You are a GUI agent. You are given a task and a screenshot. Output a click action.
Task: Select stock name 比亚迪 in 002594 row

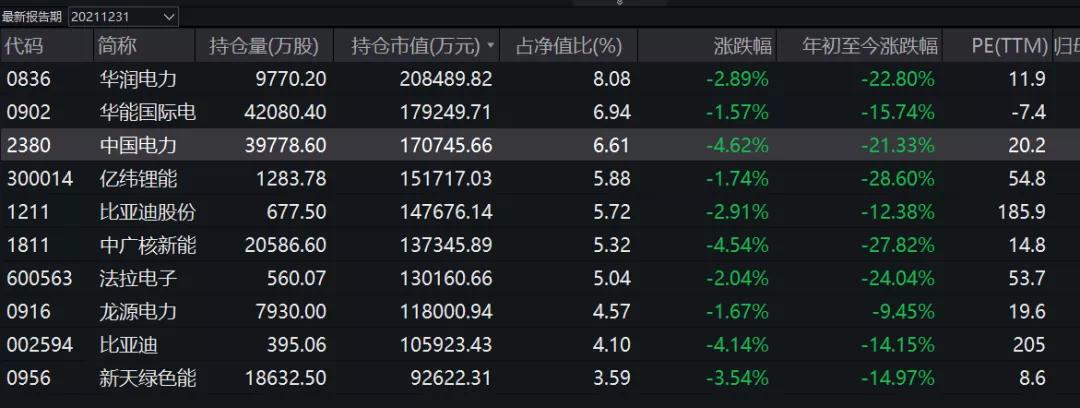coord(129,345)
